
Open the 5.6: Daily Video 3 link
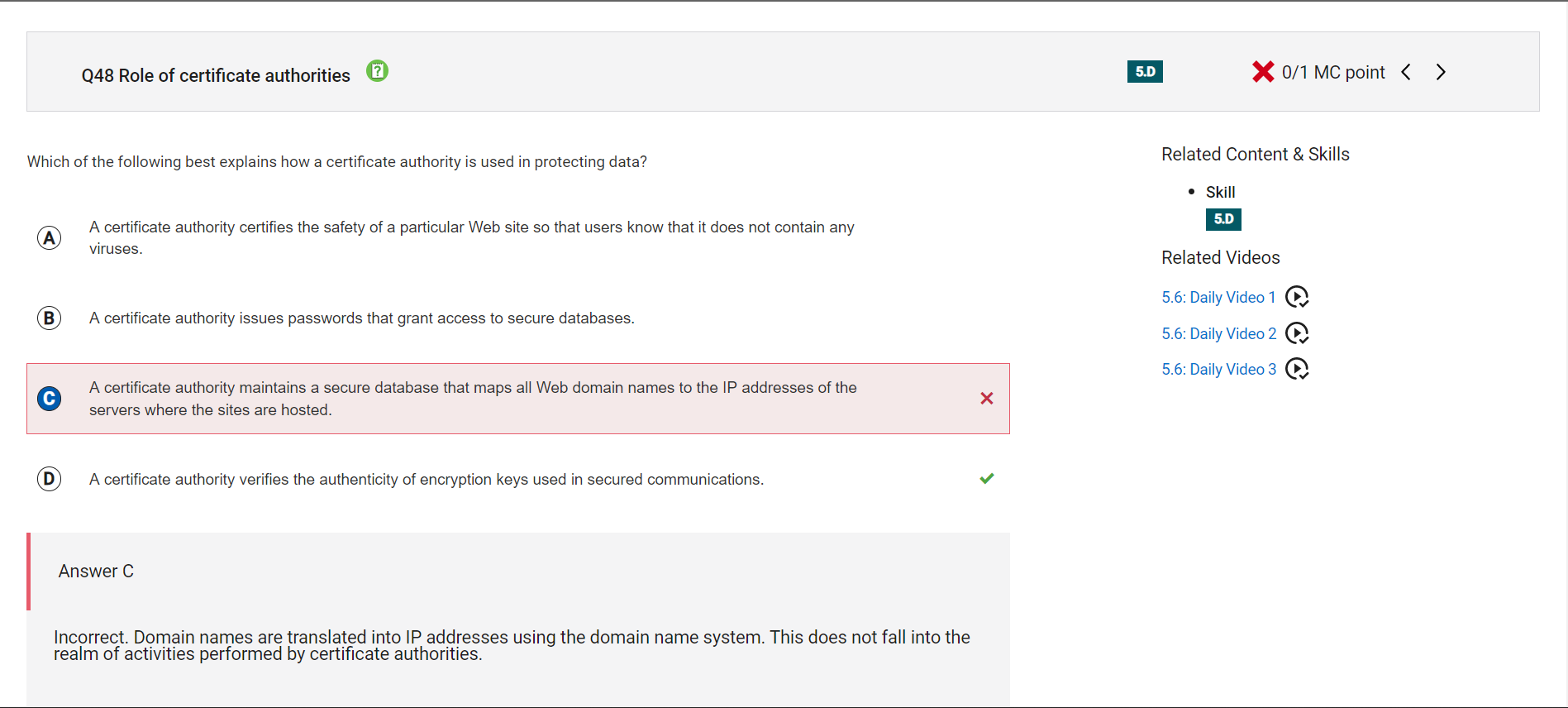(x=1218, y=370)
